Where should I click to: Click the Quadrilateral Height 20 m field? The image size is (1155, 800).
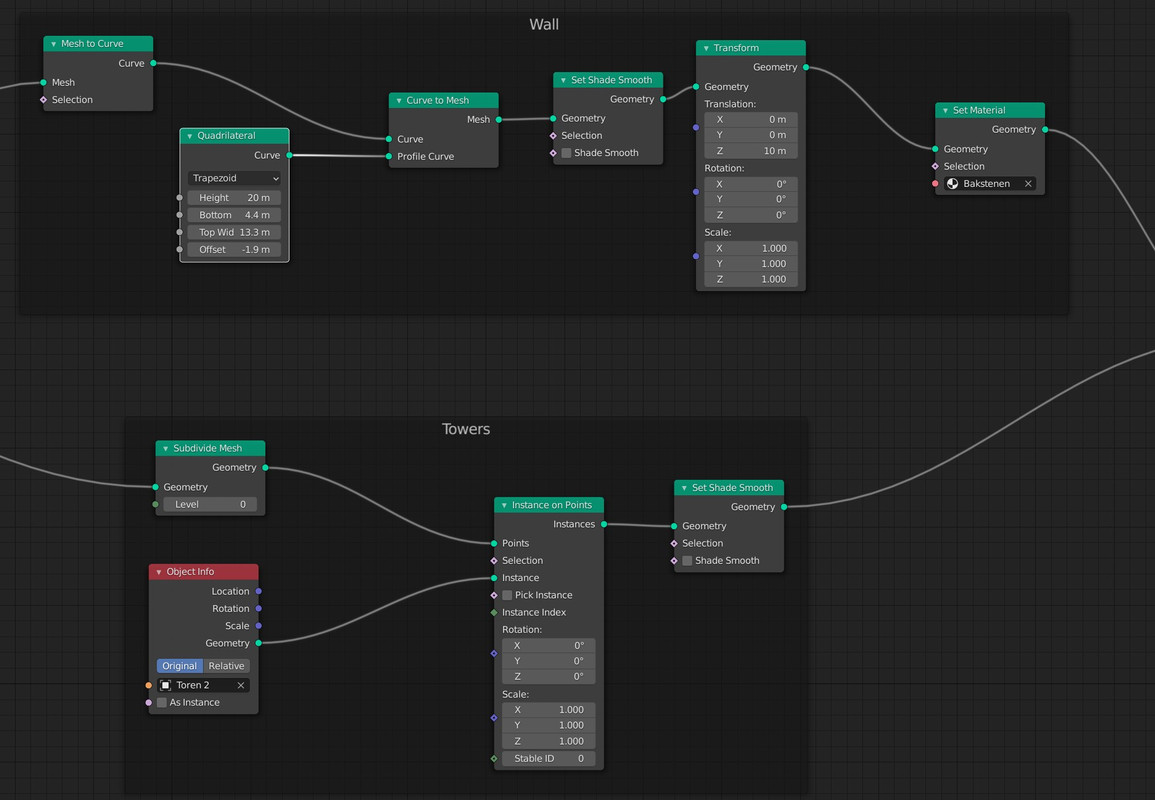click(234, 197)
